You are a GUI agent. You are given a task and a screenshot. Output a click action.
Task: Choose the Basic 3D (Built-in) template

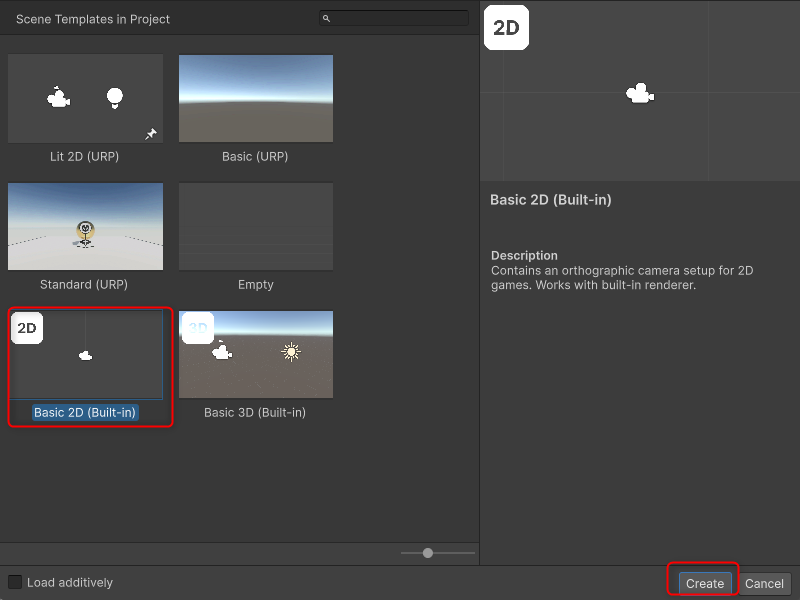(x=256, y=355)
